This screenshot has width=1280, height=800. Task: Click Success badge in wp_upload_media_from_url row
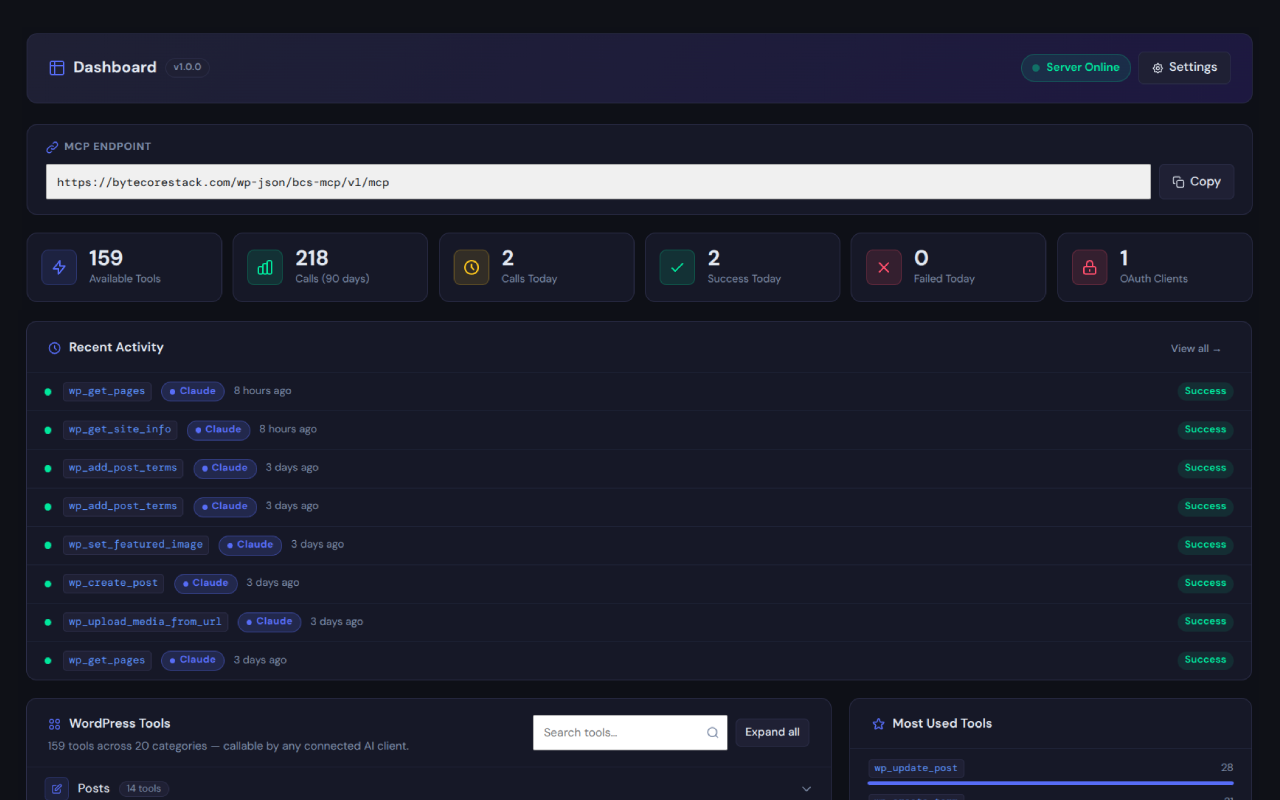click(1205, 622)
